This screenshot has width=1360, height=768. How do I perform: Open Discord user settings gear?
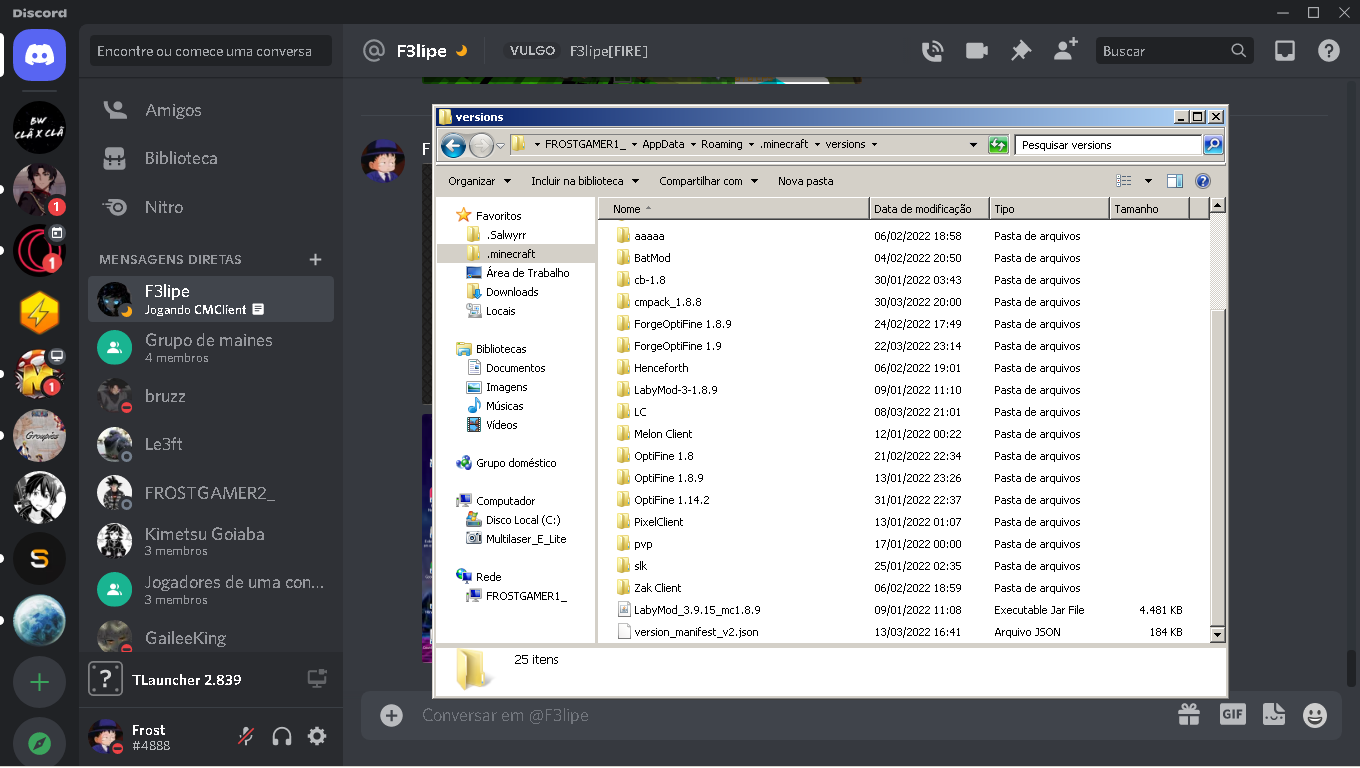point(317,736)
